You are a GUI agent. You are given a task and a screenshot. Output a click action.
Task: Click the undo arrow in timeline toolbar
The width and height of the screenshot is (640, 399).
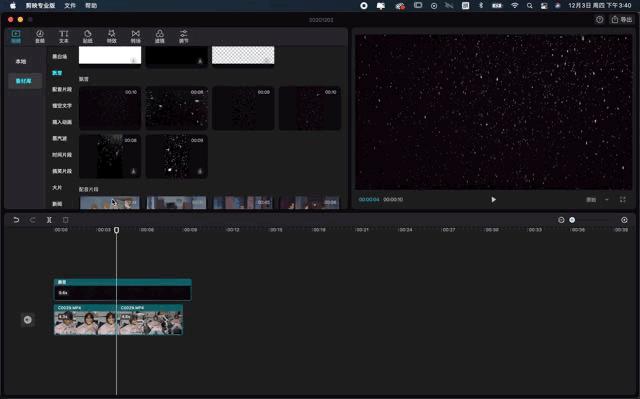[16, 220]
